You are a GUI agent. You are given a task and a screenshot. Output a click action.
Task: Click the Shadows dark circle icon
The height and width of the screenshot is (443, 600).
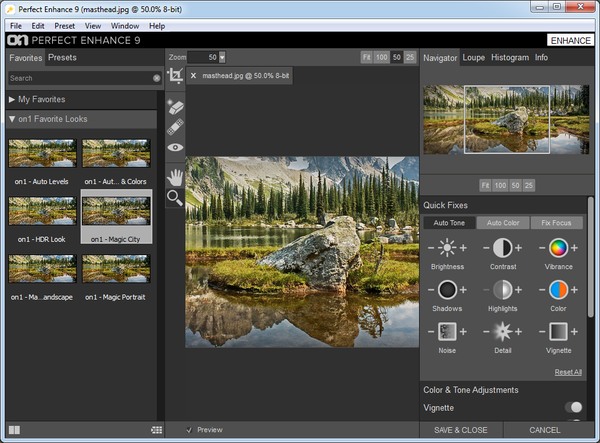coord(447,290)
